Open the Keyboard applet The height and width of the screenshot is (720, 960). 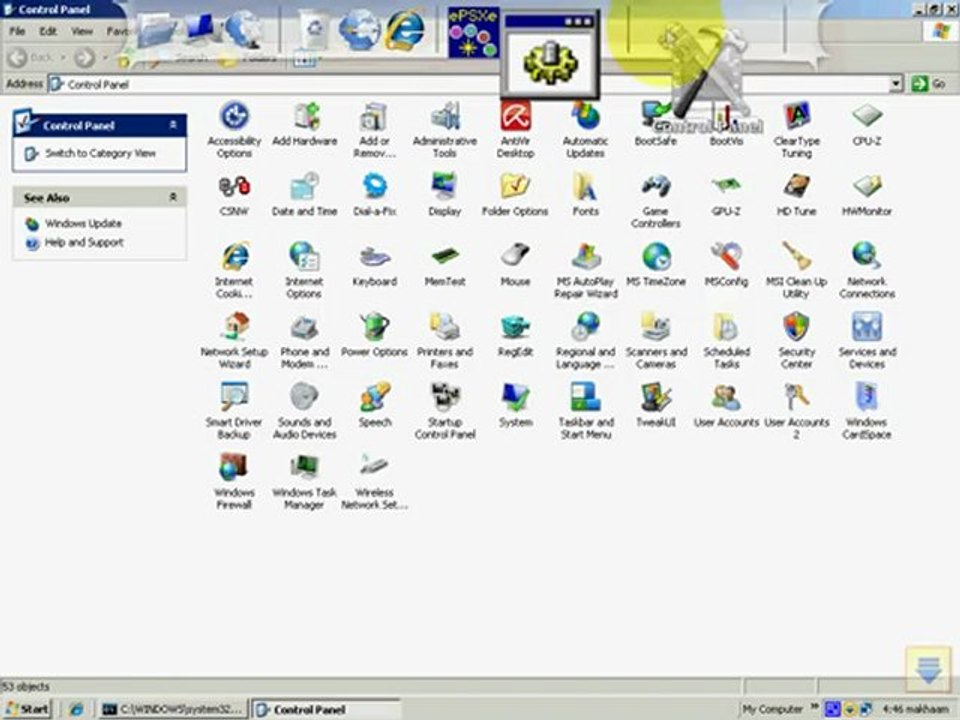(x=375, y=264)
